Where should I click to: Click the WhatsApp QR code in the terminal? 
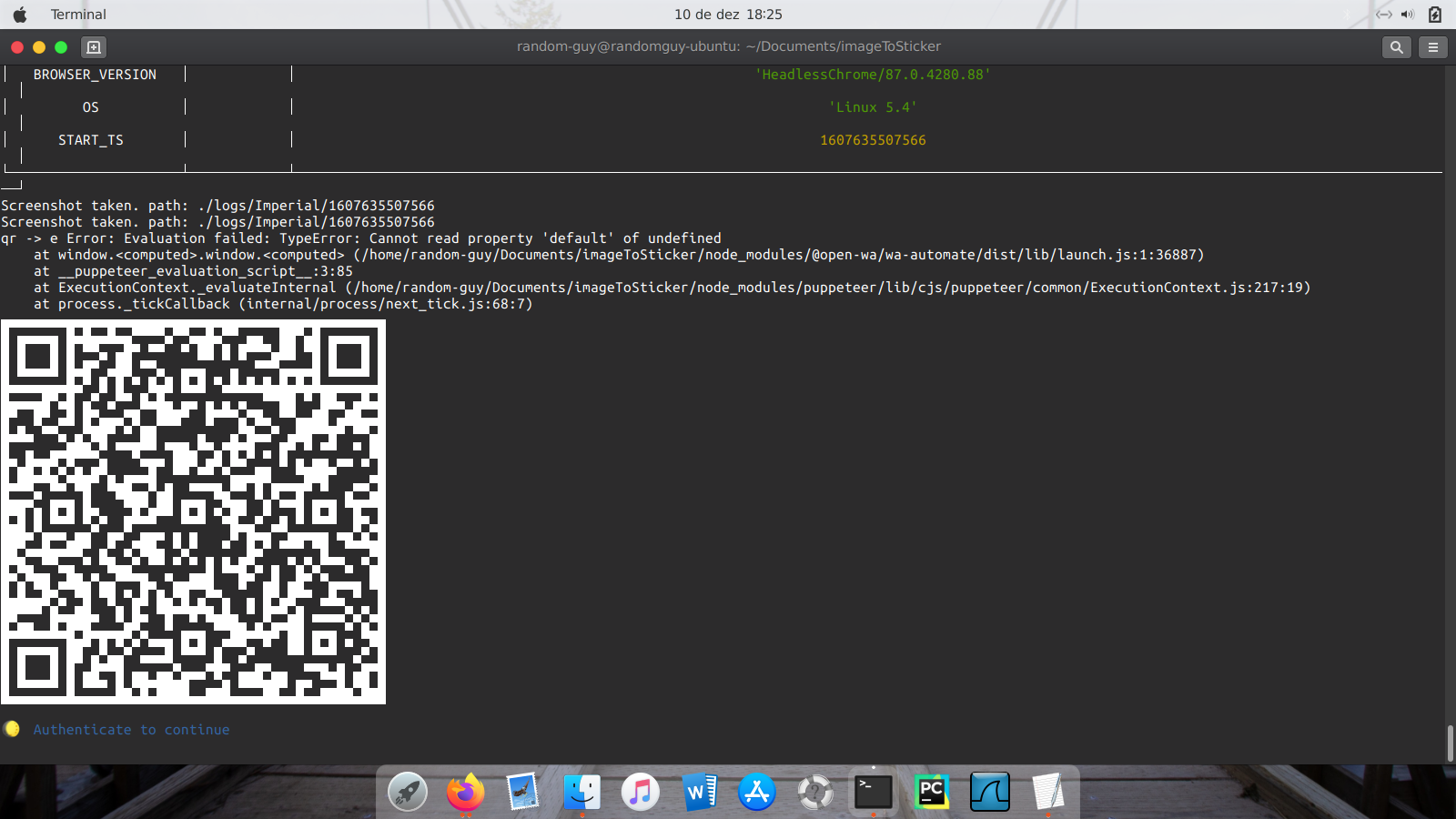193,511
